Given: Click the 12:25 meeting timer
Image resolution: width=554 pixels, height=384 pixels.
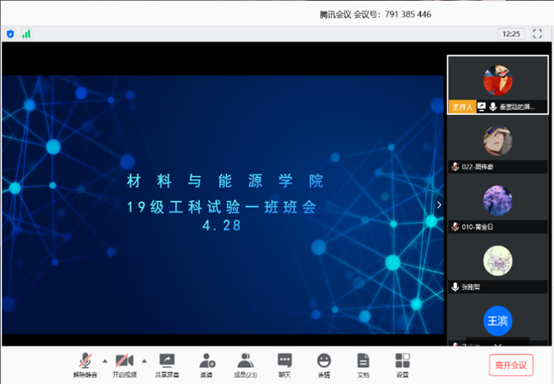Looking at the screenshot, I should (x=511, y=34).
